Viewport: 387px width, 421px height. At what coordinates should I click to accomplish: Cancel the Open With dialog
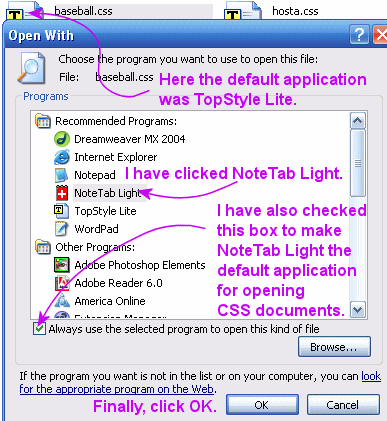point(343,405)
